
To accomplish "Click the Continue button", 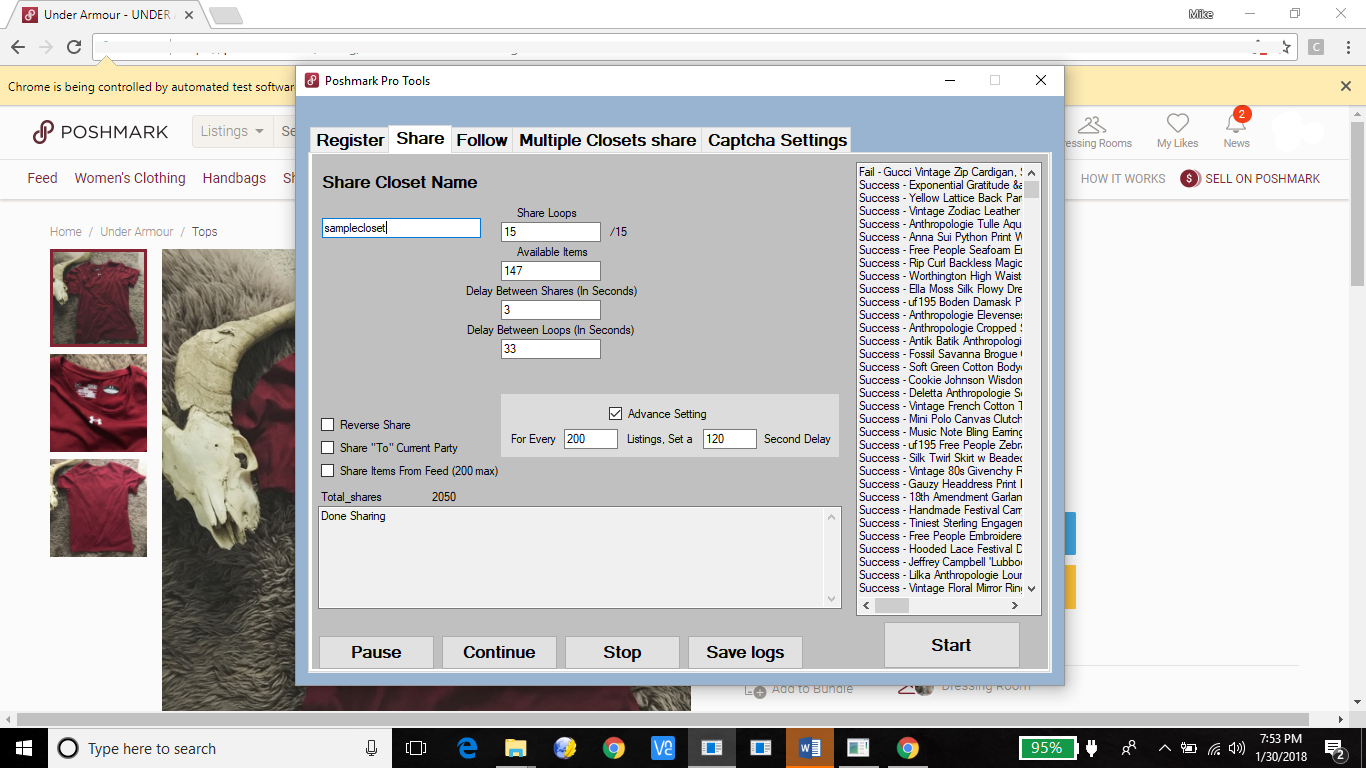I will coord(499,652).
